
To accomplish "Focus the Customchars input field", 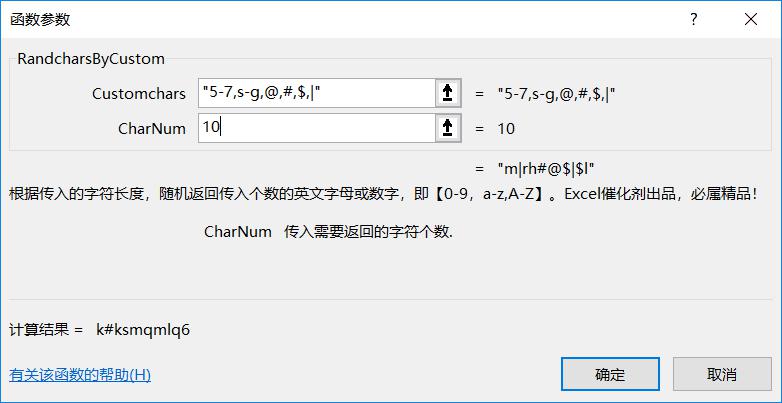I will pos(317,93).
